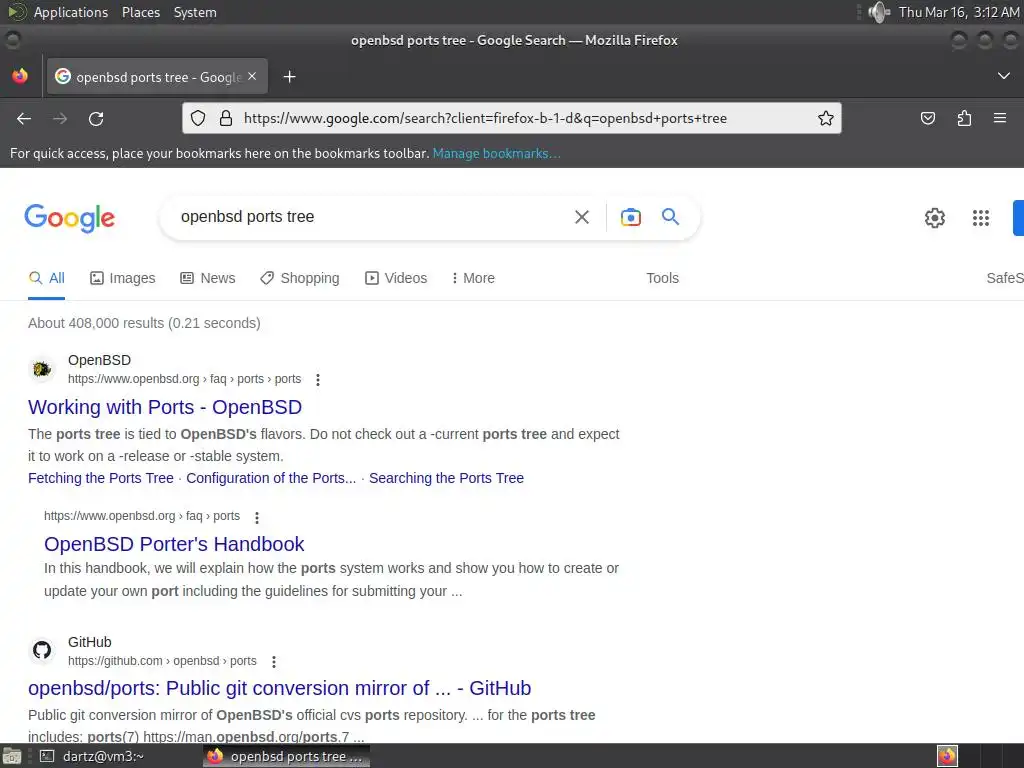Viewport: 1024px width, 768px height.
Task: Open the Places menu
Action: (x=140, y=12)
